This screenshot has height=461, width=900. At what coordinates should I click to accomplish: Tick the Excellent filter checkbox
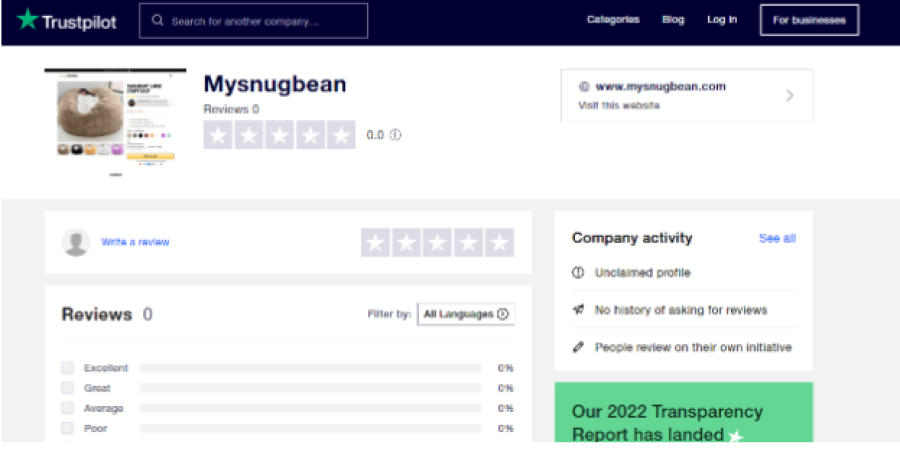pos(68,367)
